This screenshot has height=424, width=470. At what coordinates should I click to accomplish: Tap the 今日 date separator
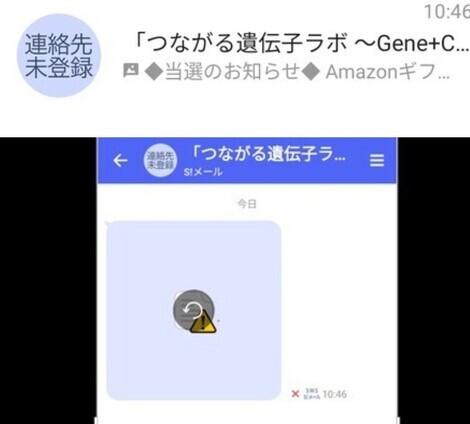[x=247, y=203]
